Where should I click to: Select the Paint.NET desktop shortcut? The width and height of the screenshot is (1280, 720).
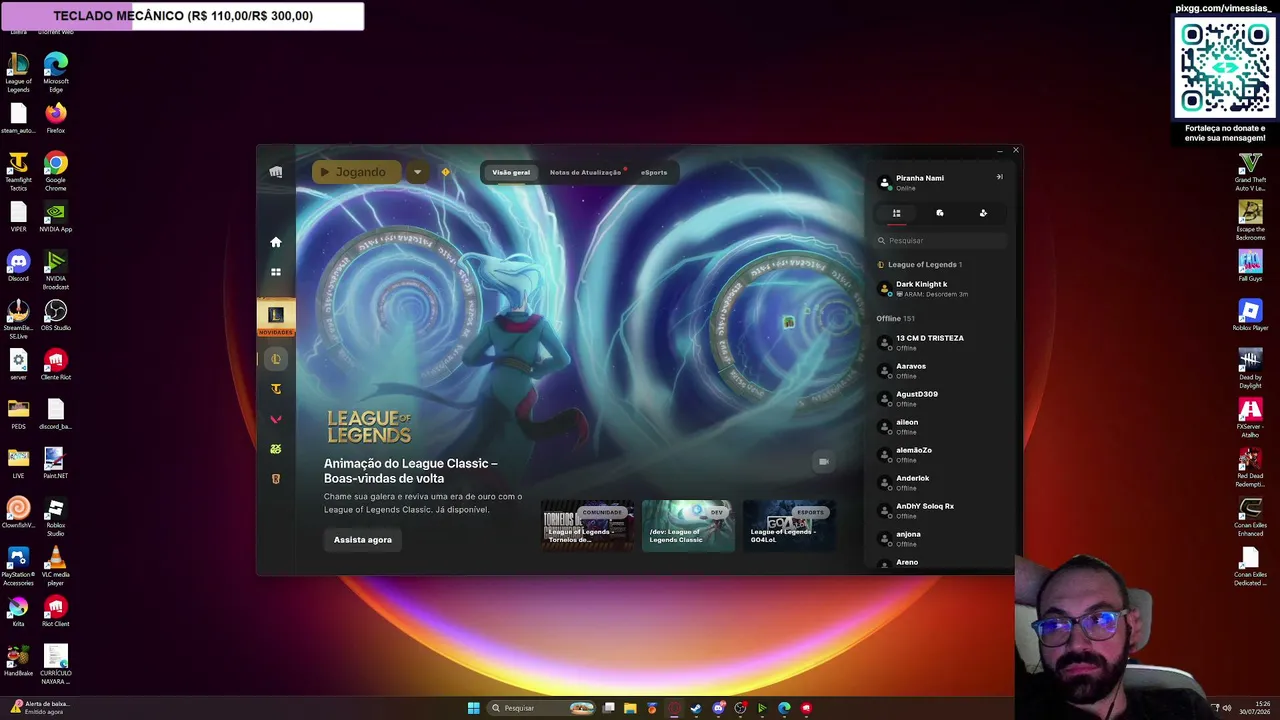pyautogui.click(x=56, y=463)
